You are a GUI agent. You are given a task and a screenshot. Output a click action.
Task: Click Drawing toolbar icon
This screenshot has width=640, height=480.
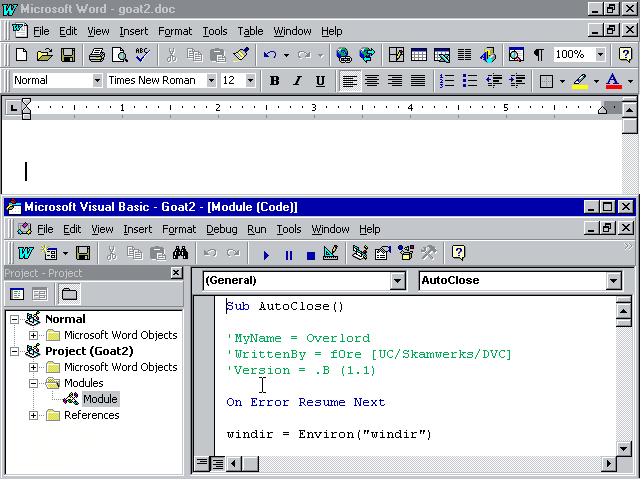coord(488,55)
